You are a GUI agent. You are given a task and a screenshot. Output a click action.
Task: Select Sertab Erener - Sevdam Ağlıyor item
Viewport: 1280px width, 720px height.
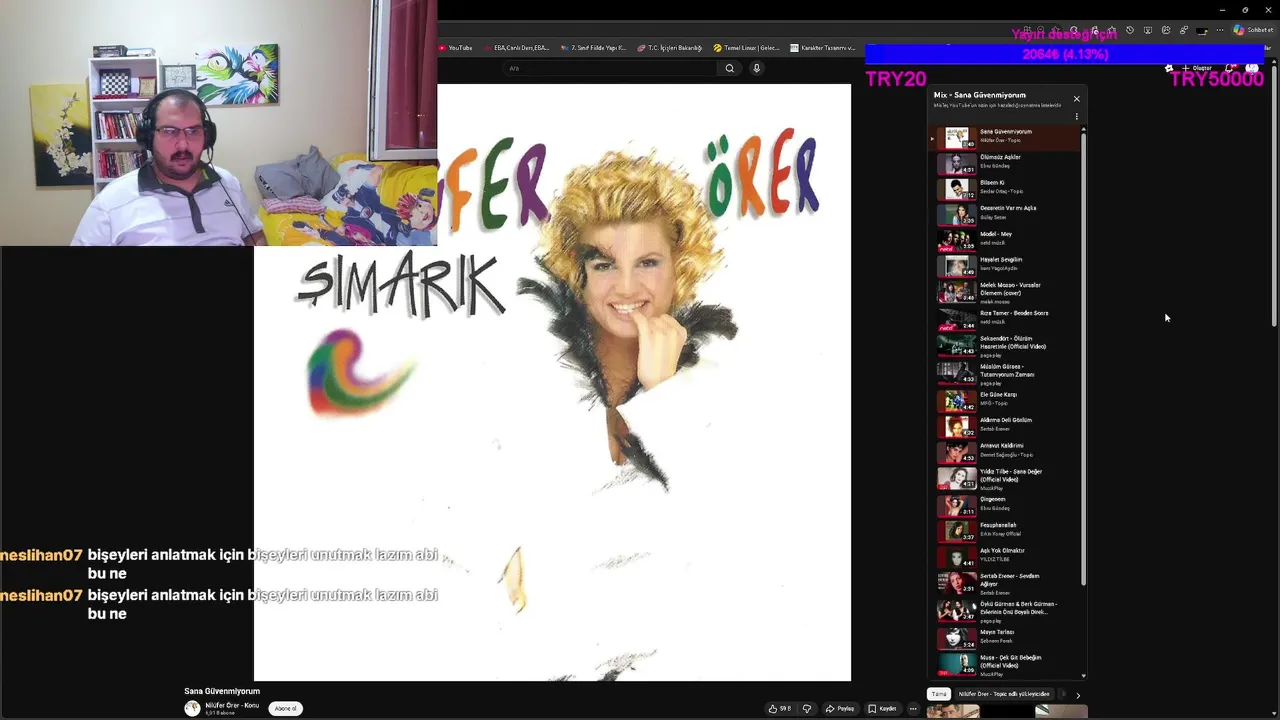1005,583
